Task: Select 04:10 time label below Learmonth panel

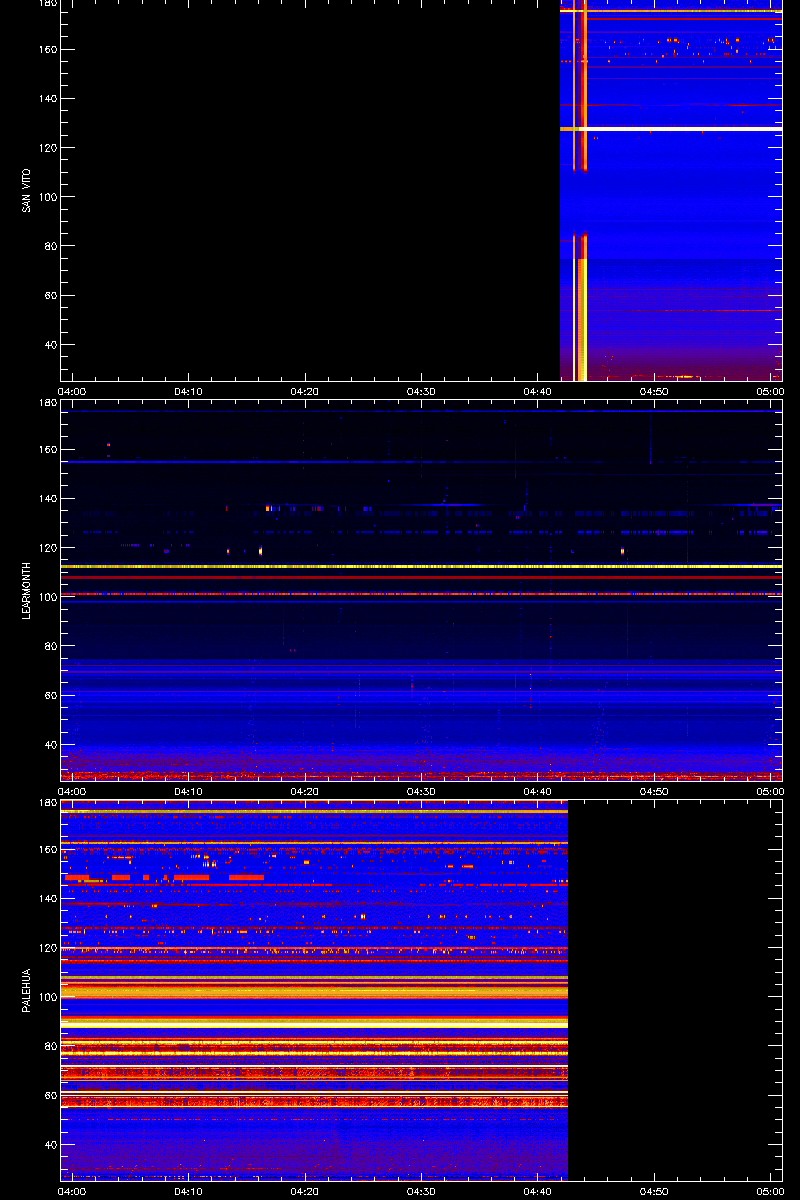Action: (189, 792)
